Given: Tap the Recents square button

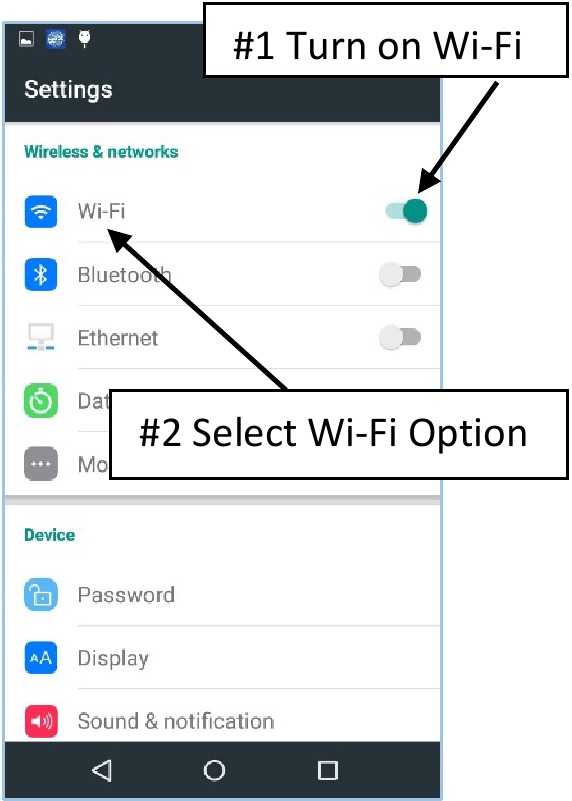Looking at the screenshot, I should pos(327,770).
